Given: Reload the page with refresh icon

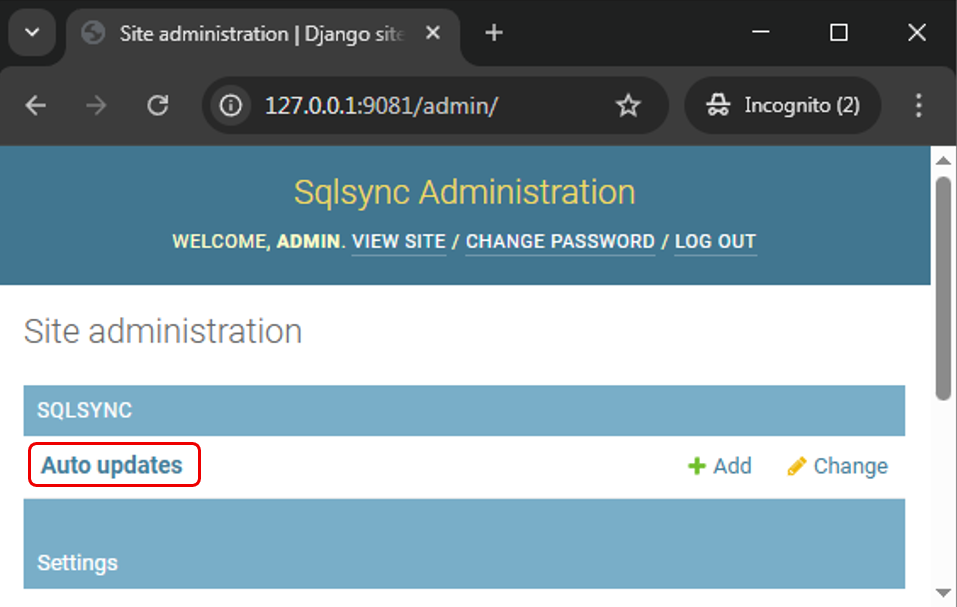Looking at the screenshot, I should pos(157,106).
